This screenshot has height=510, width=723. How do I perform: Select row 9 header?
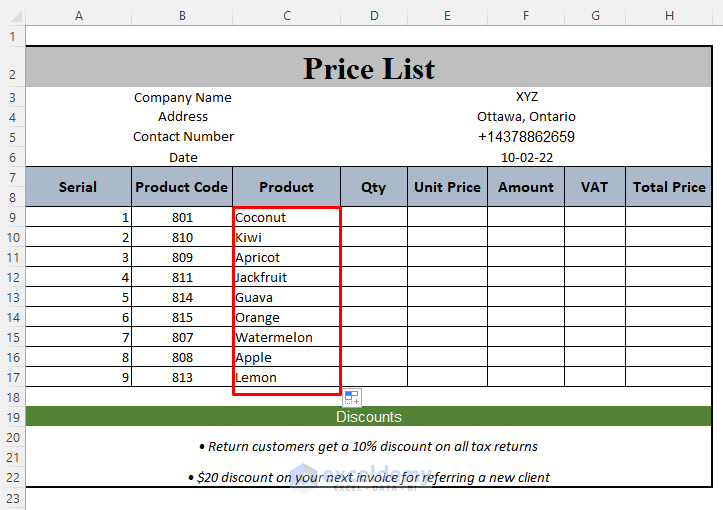coord(12,217)
